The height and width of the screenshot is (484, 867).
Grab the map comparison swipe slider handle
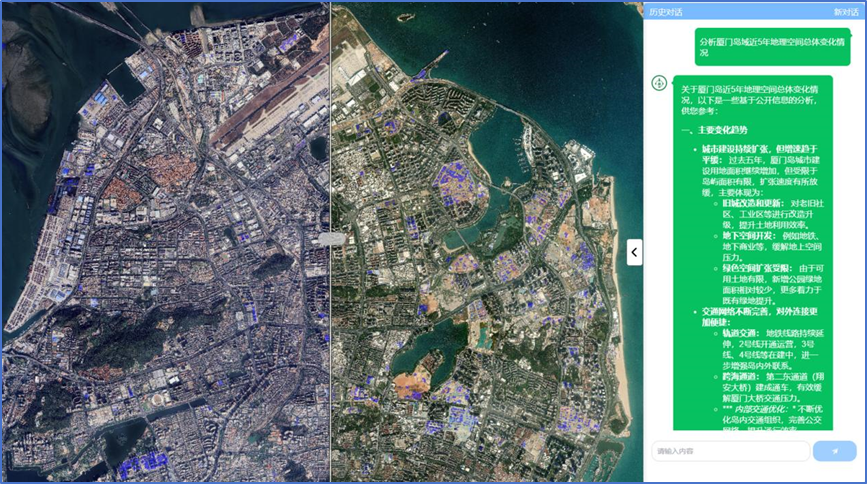331,239
